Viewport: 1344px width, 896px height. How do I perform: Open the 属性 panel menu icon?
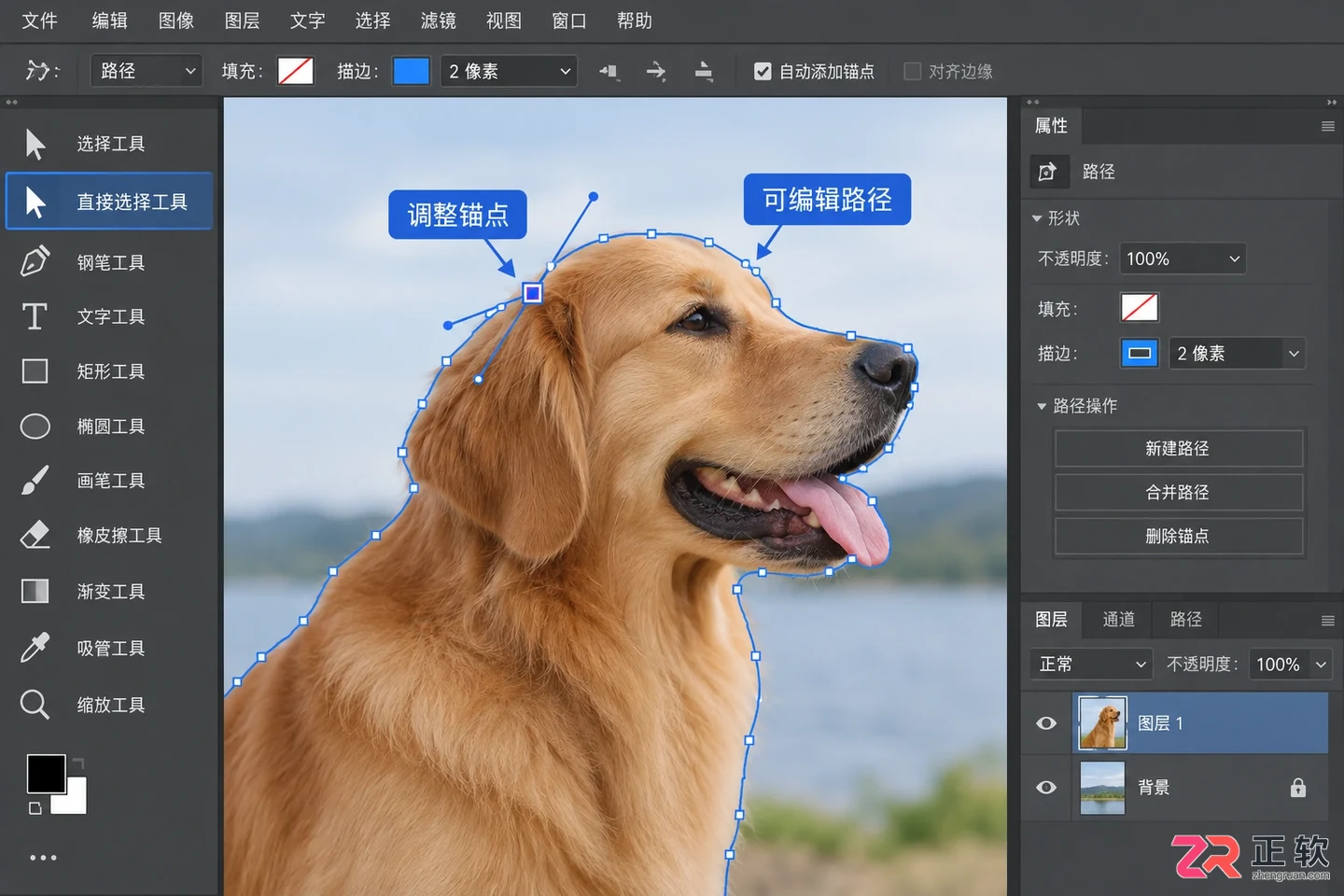(1328, 126)
